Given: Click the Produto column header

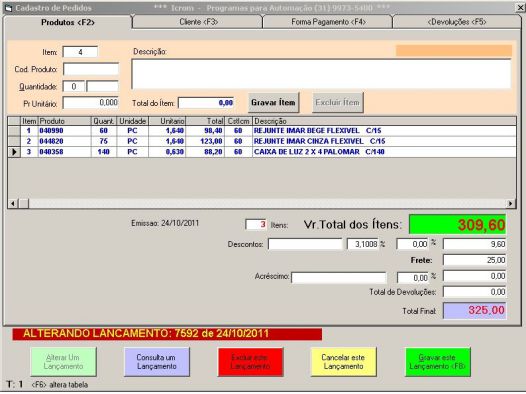Looking at the screenshot, I should 65,121.
